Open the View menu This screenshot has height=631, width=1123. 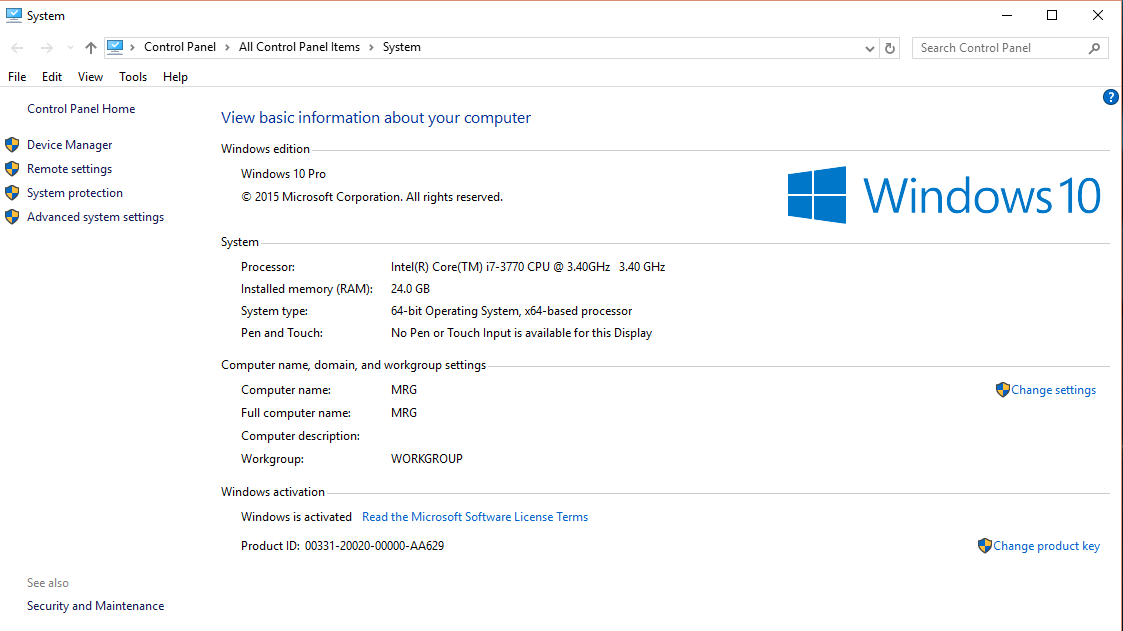pyautogui.click(x=90, y=77)
